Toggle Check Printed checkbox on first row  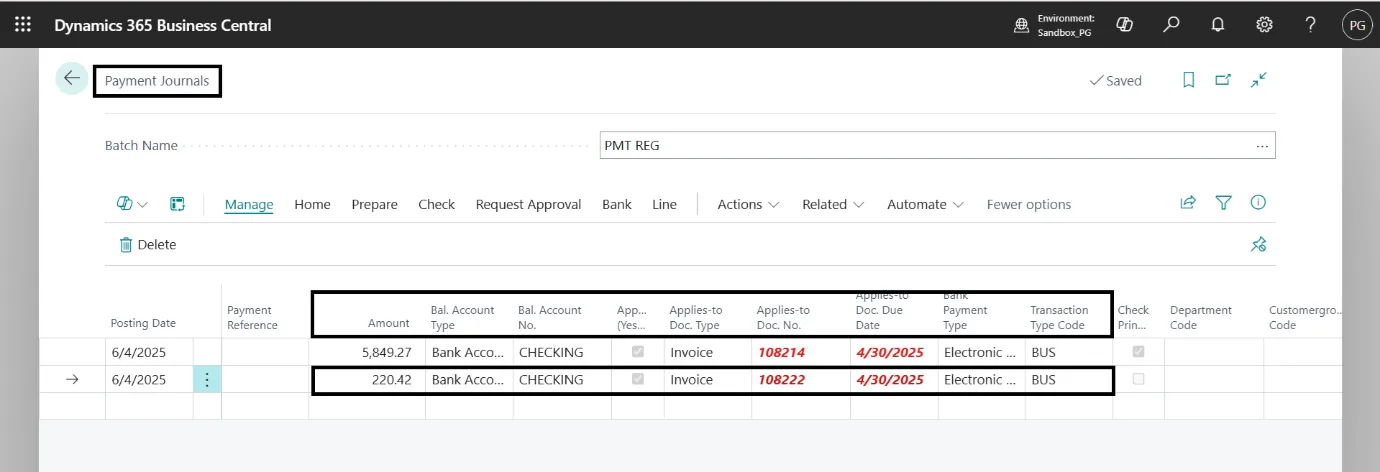(1138, 352)
